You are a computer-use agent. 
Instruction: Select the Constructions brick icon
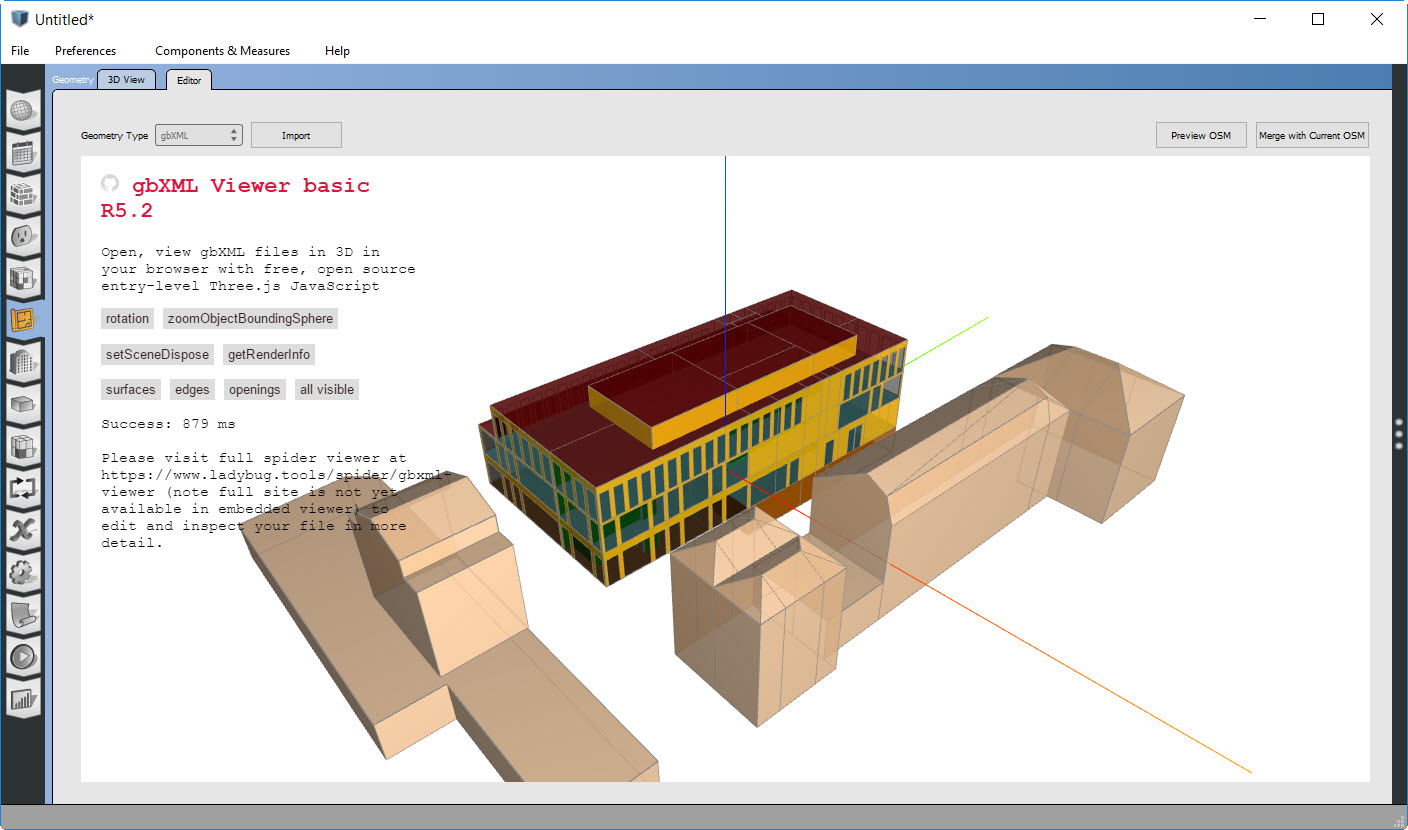23,195
